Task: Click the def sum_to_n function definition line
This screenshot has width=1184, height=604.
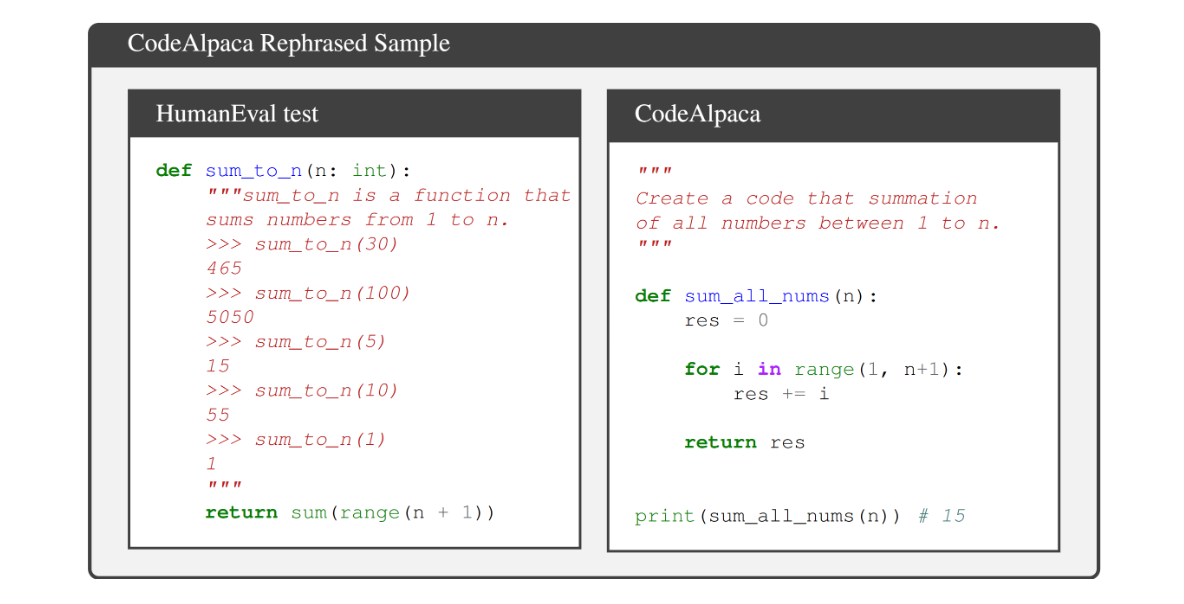Action: [283, 171]
